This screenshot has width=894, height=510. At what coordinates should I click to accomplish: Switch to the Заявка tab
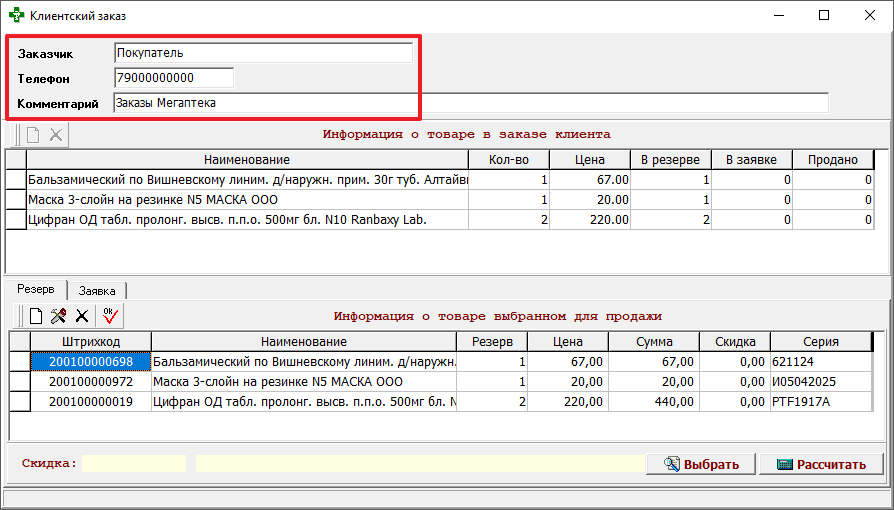point(97,290)
